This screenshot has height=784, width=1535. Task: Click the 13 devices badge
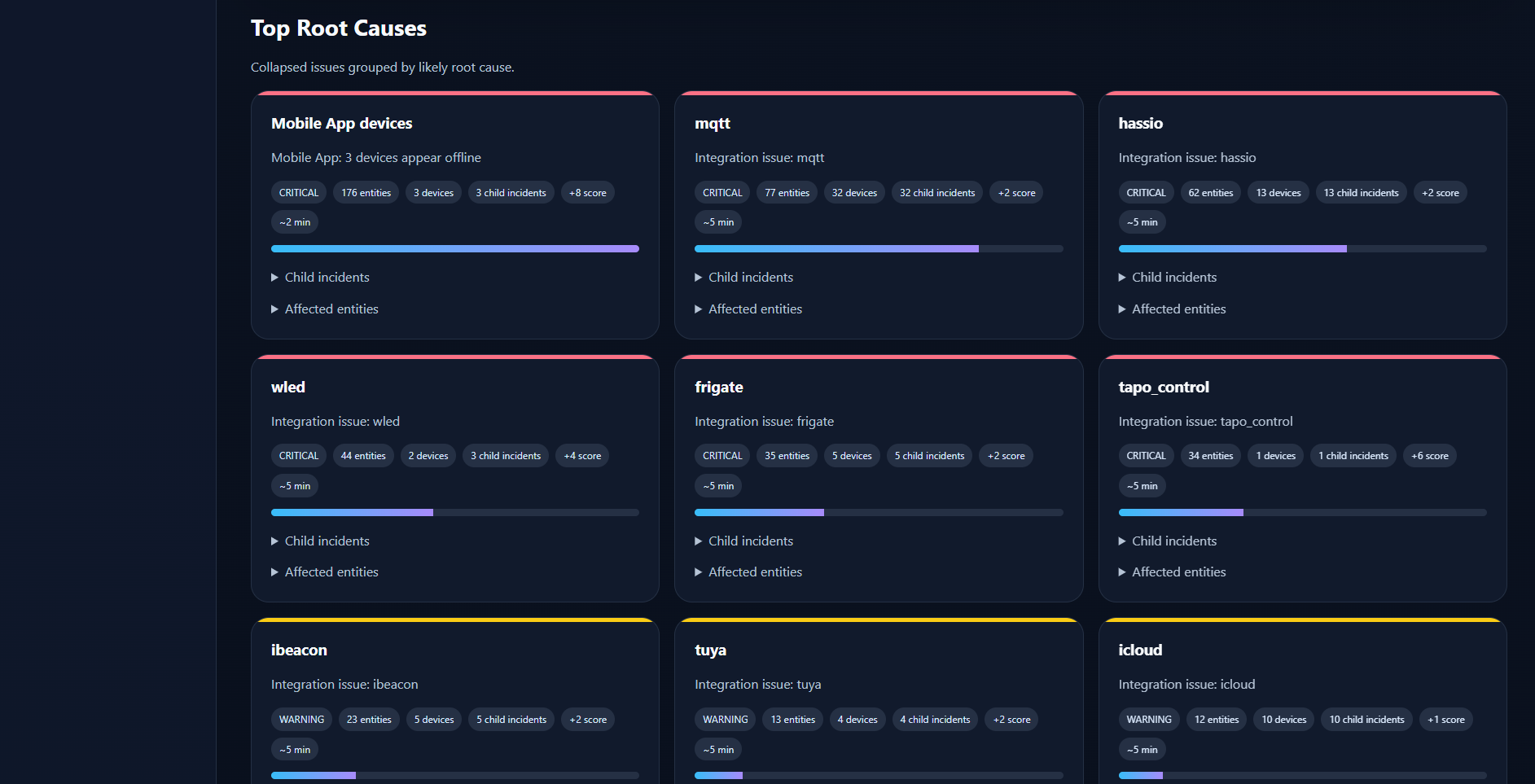[x=1278, y=193]
